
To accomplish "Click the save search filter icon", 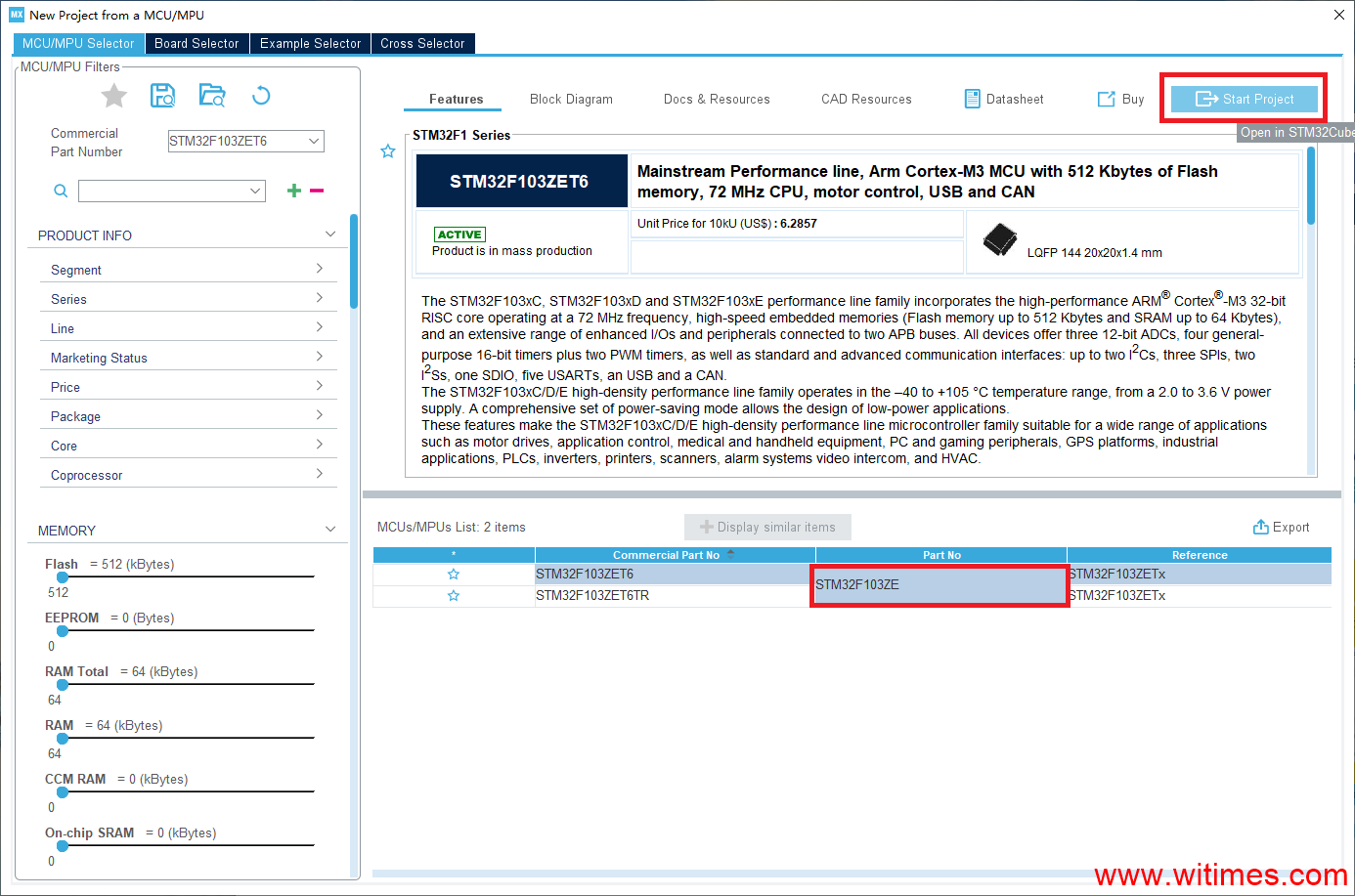I will coord(162,96).
